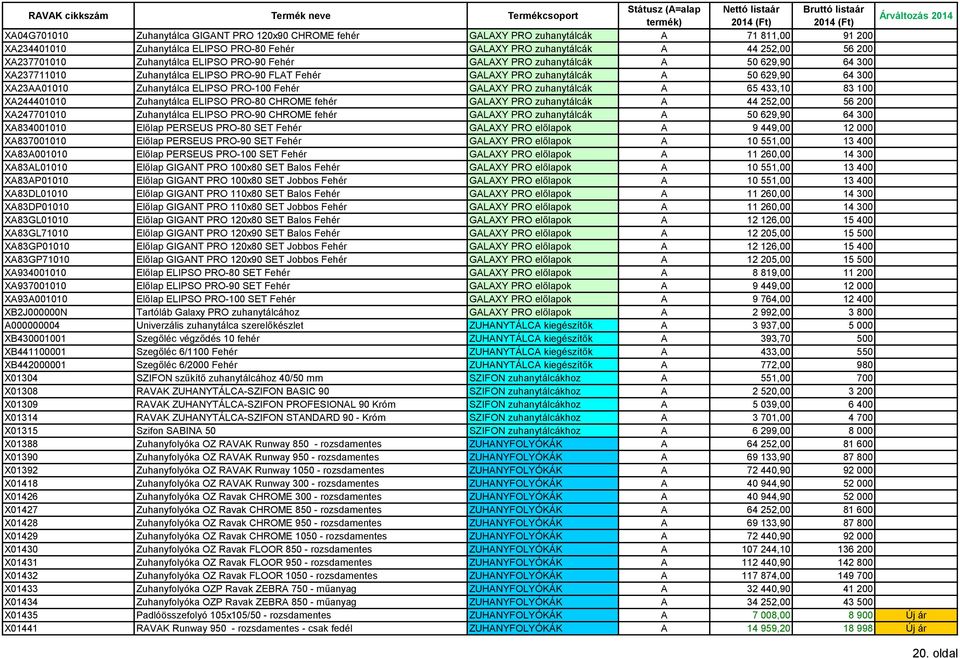This screenshot has height=658, width=960.
Task: Select cell with code XA237711010
Action: 68,75
